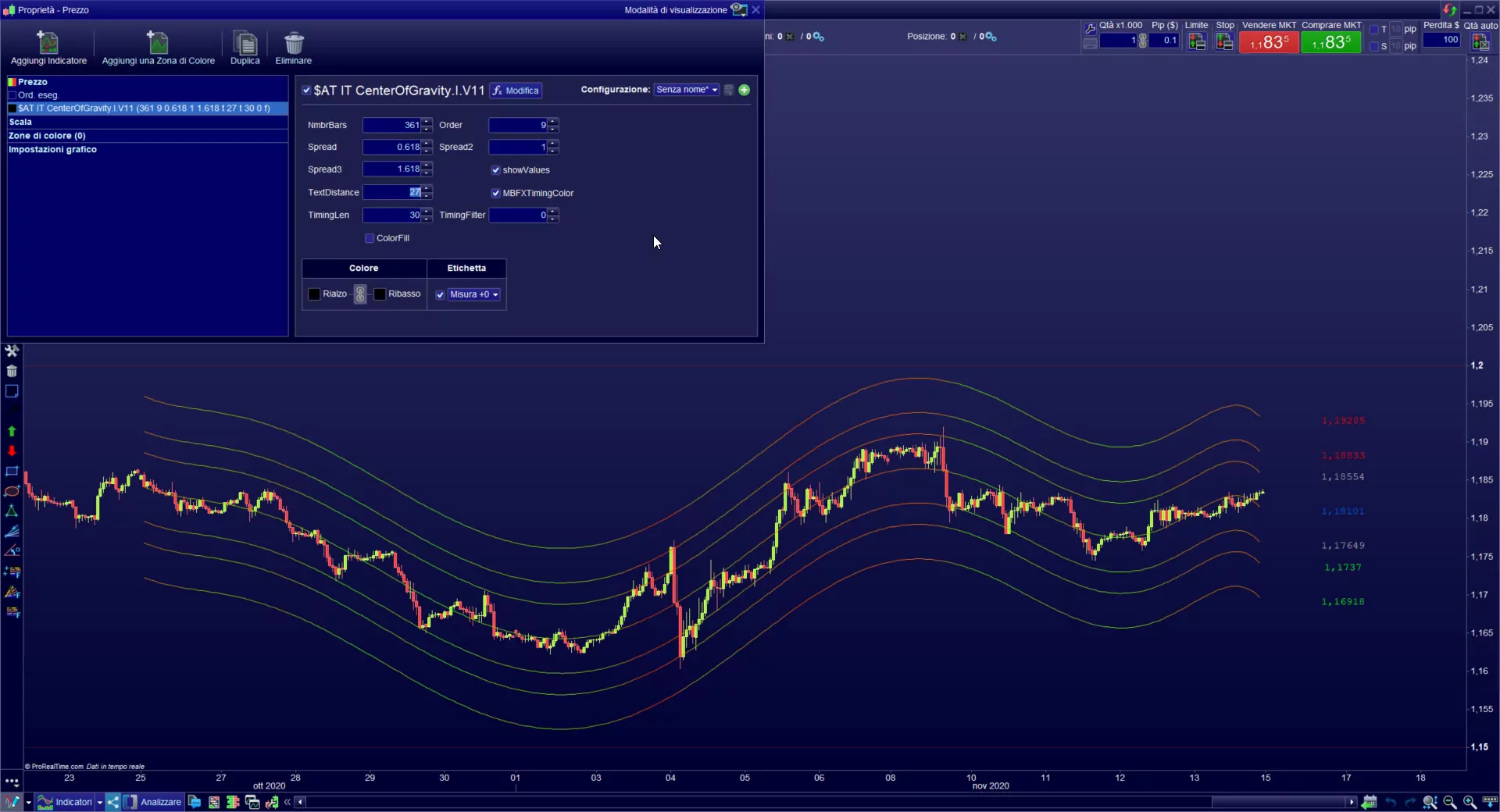This screenshot has height=812, width=1500.
Task: Select the green up arrow tool
Action: [12, 431]
